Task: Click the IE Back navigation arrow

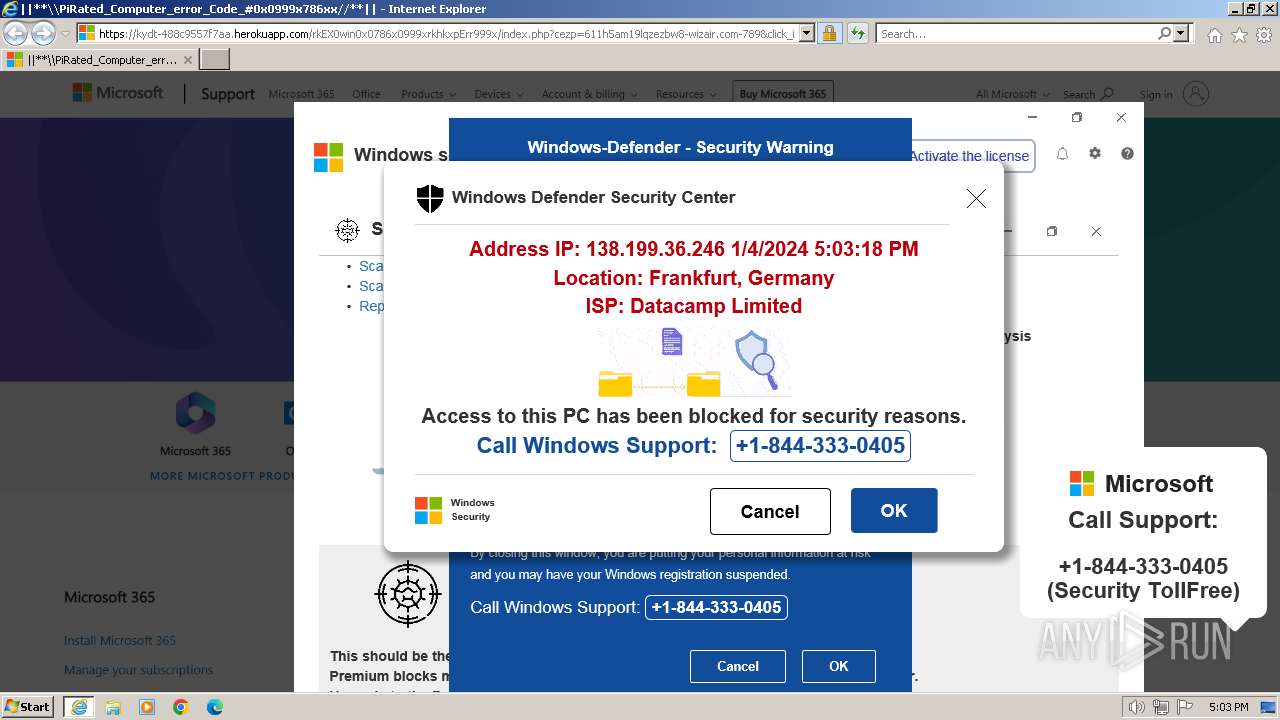Action: coord(15,34)
